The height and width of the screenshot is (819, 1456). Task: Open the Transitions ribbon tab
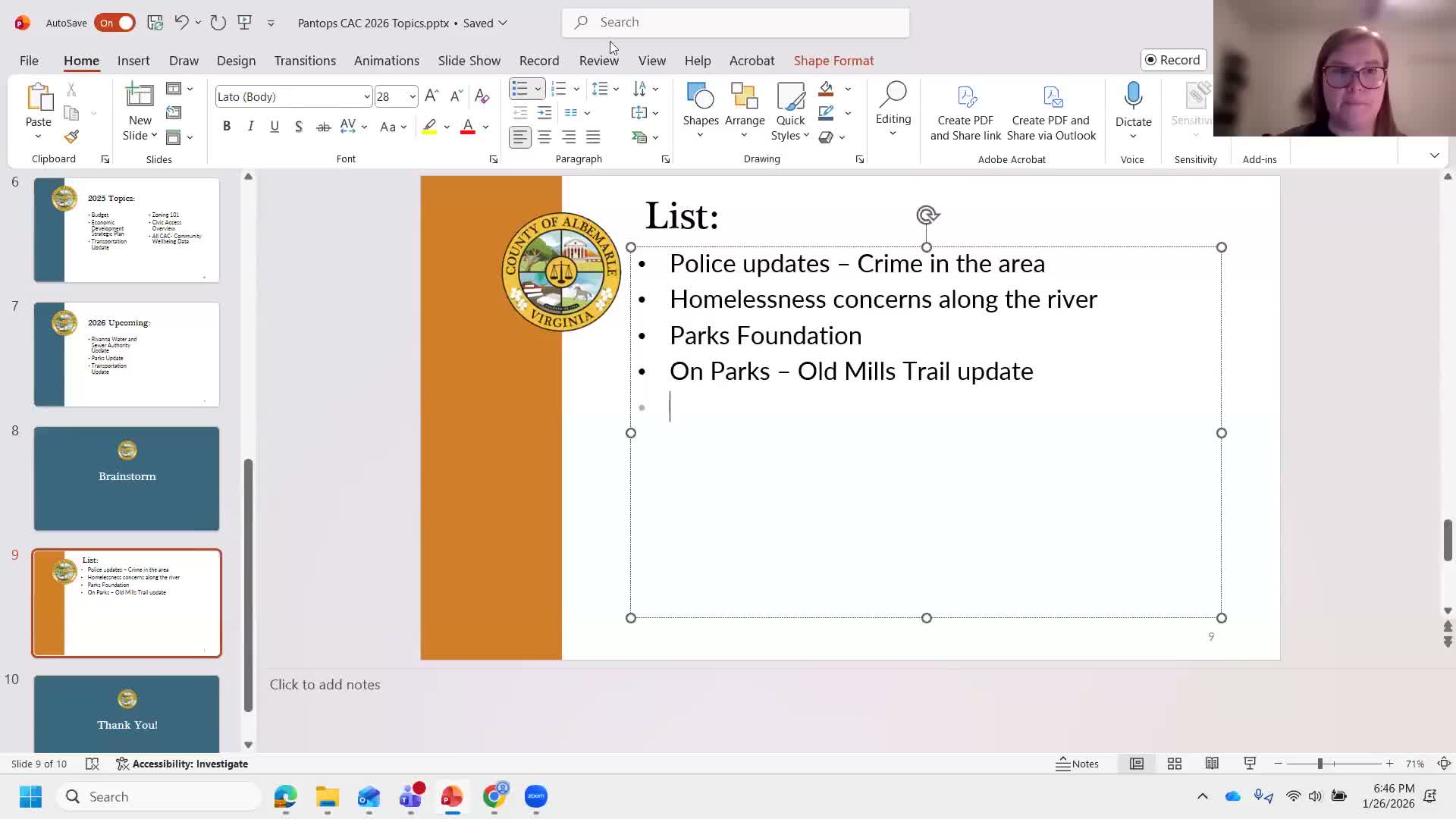click(x=305, y=61)
